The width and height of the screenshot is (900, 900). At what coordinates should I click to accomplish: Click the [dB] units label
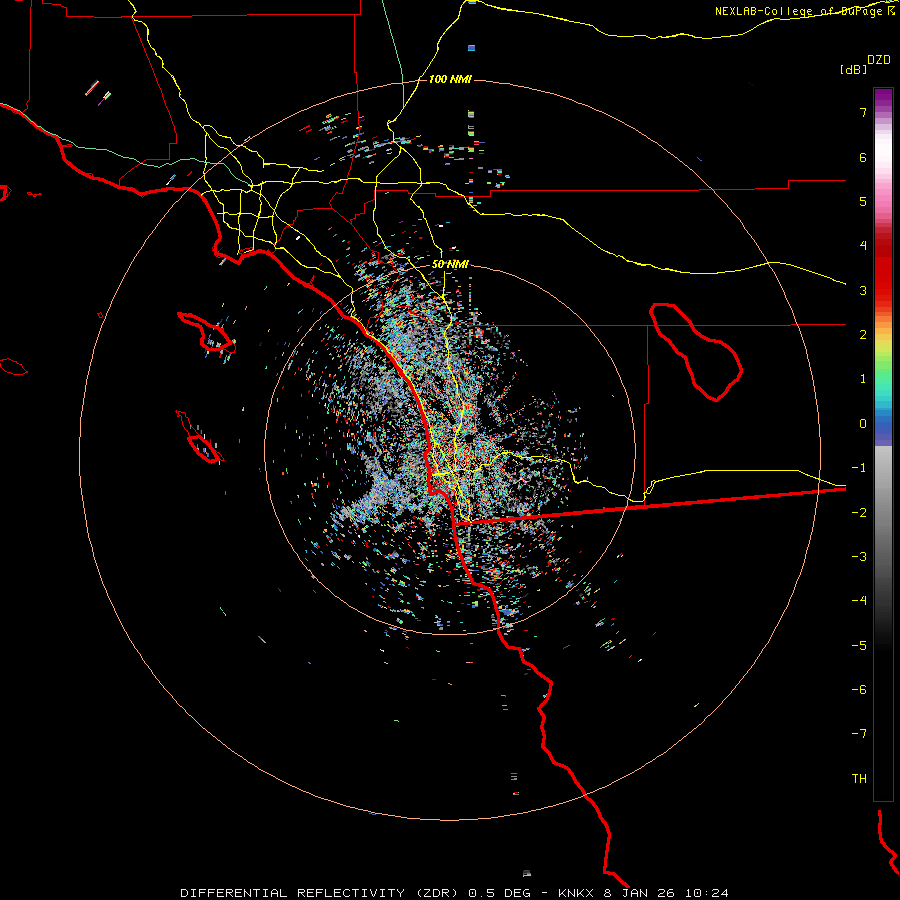click(x=854, y=69)
